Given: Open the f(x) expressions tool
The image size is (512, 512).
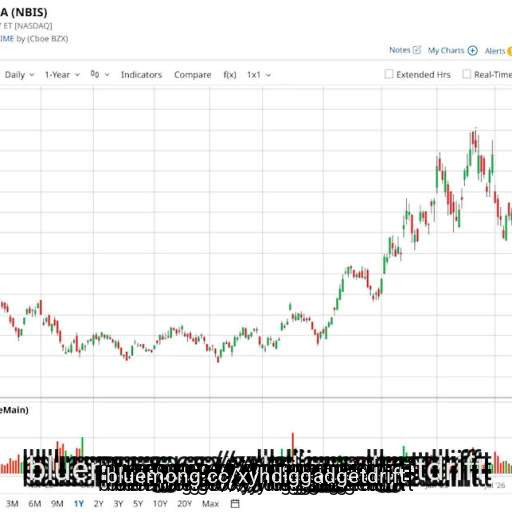Looking at the screenshot, I should pos(230,75).
